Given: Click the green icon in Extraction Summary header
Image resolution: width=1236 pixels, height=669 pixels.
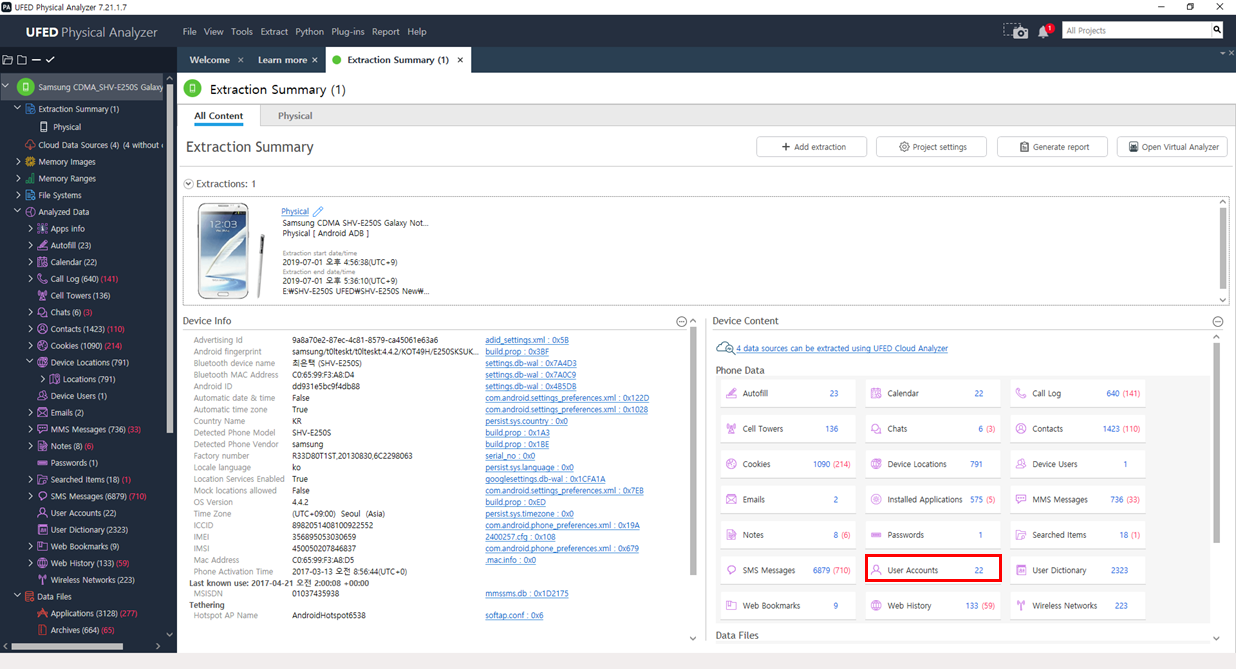Looking at the screenshot, I should pos(193,89).
